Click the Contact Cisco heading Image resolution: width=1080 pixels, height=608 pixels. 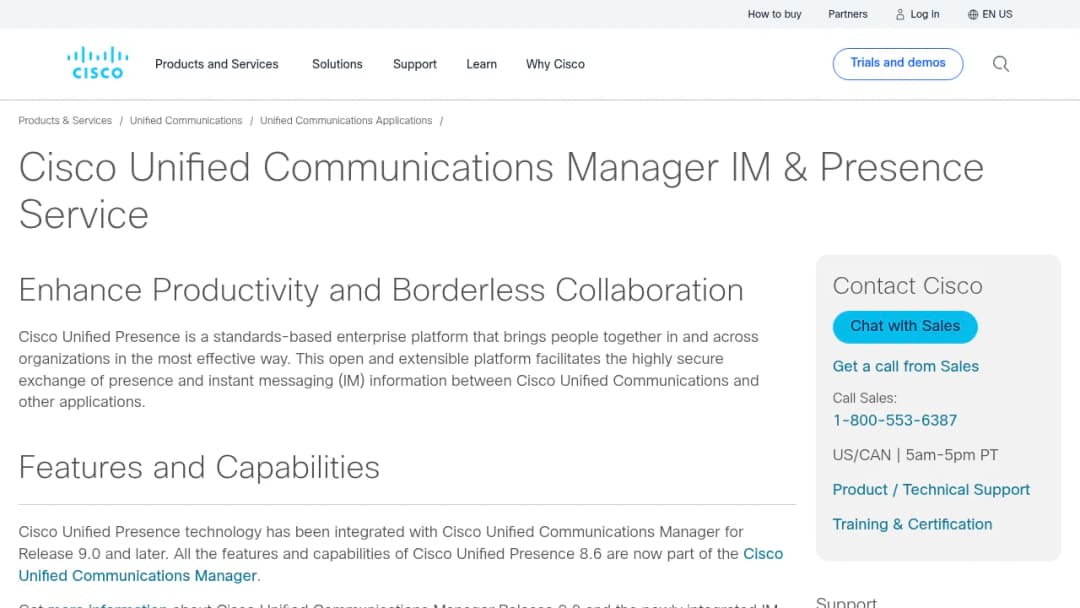coord(907,286)
